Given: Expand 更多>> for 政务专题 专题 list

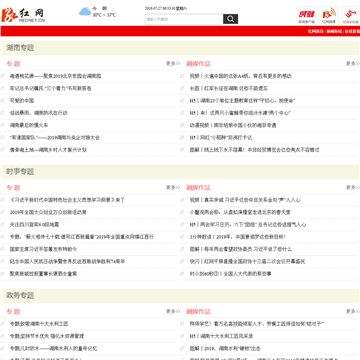Looking at the screenshot, I should 173,311.
